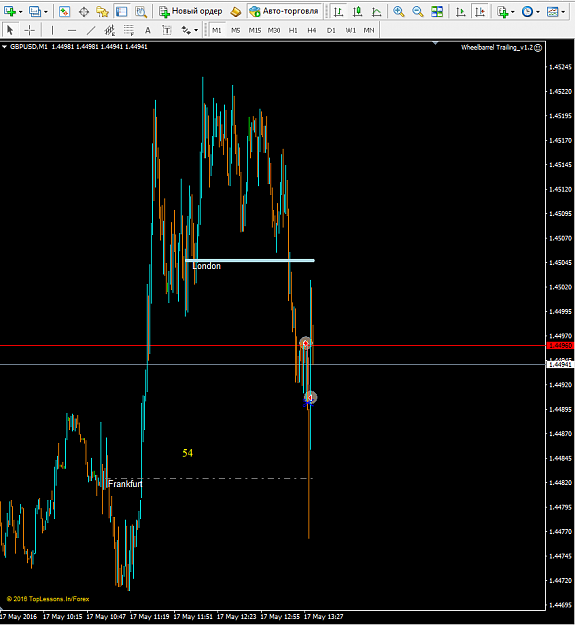Toggle the Terminal panel icon
The height and width of the screenshot is (625, 575).
coord(122,12)
